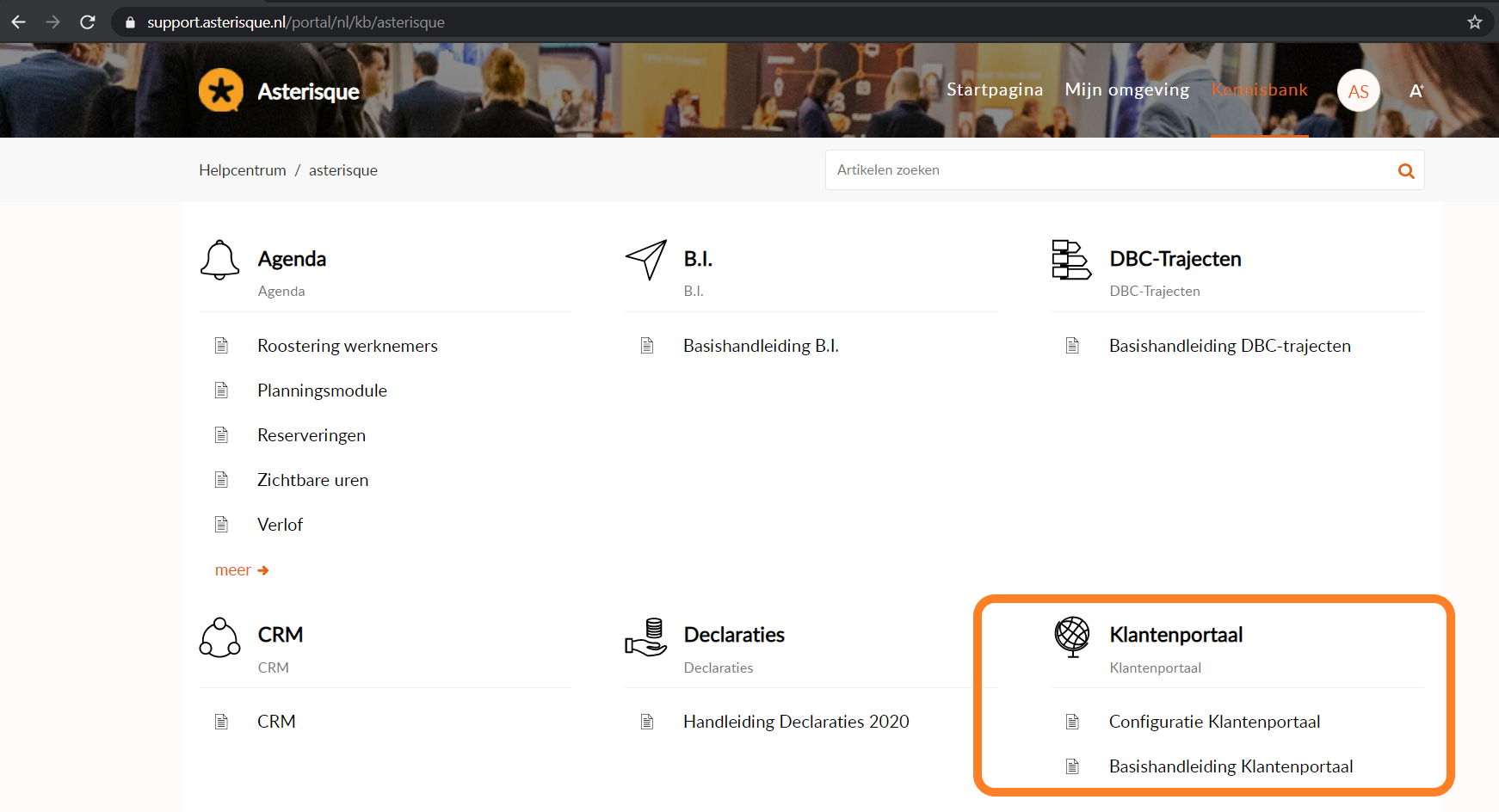This screenshot has width=1499, height=812.
Task: Go to Helpcentrum breadcrumb link
Action: coord(243,170)
